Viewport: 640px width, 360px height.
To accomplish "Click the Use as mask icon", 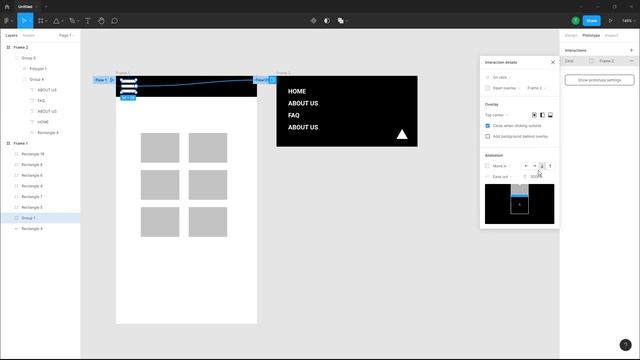I will click(x=327, y=20).
